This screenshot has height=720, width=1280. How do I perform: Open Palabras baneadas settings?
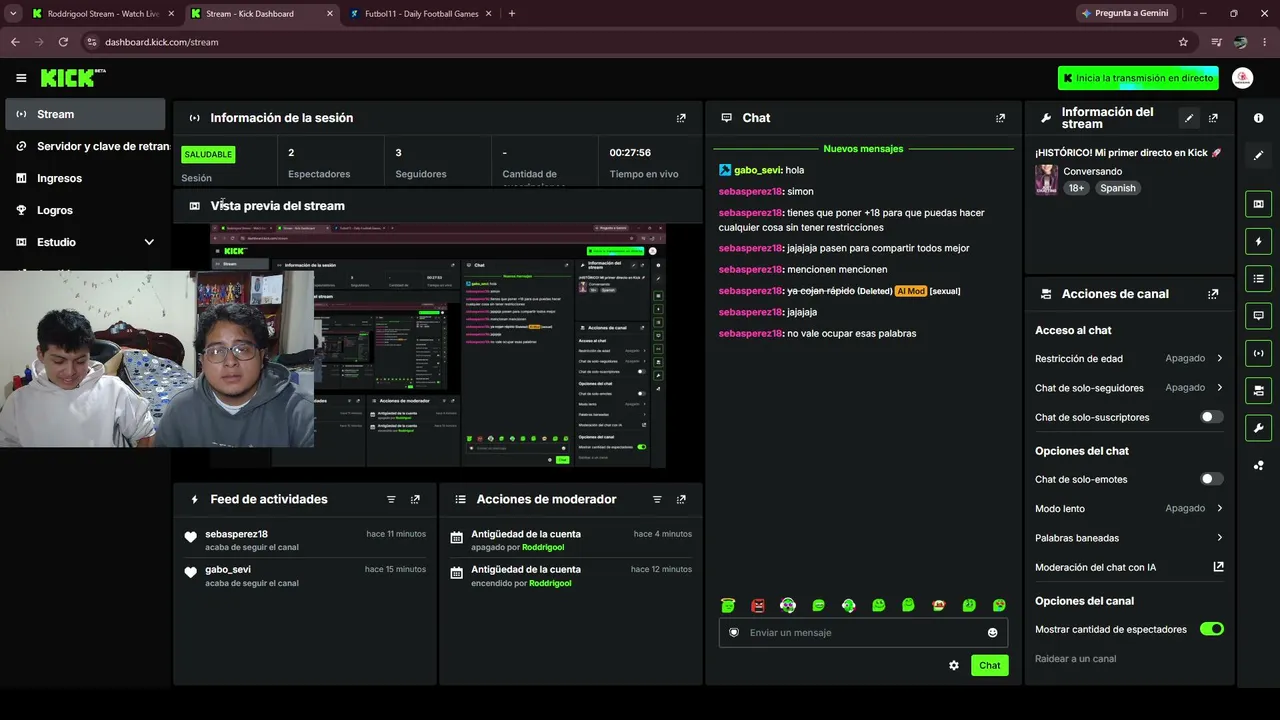click(x=1129, y=538)
